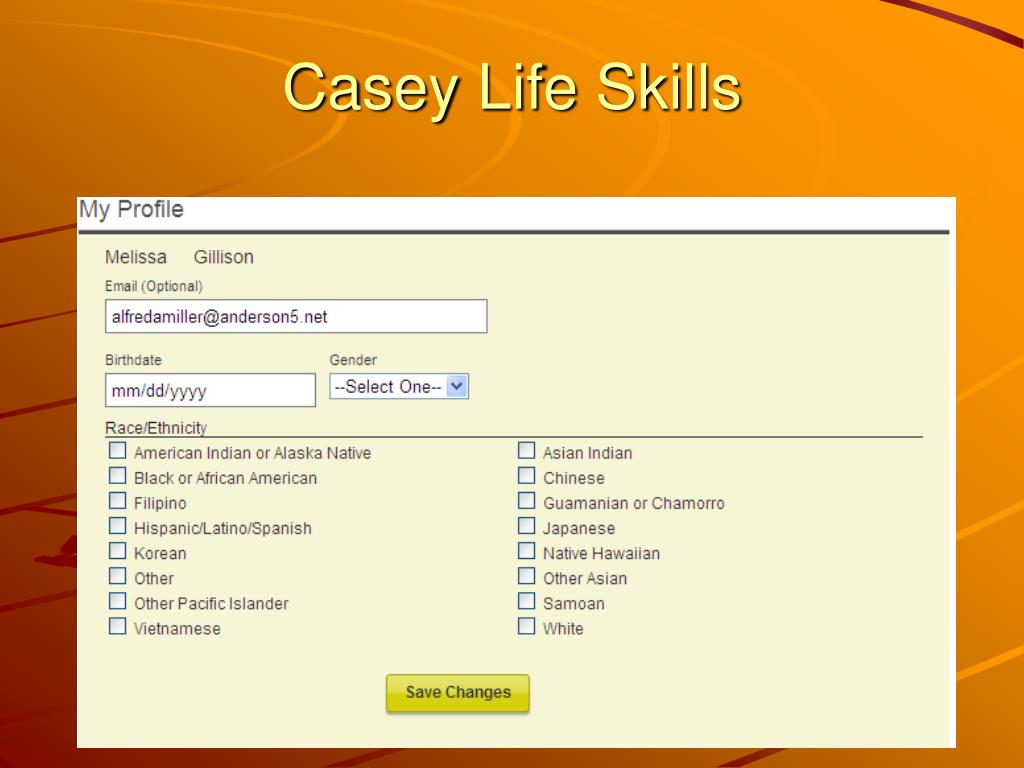Check the Other Pacific Islander box
Screen dimensions: 1024x768
pos(118,601)
